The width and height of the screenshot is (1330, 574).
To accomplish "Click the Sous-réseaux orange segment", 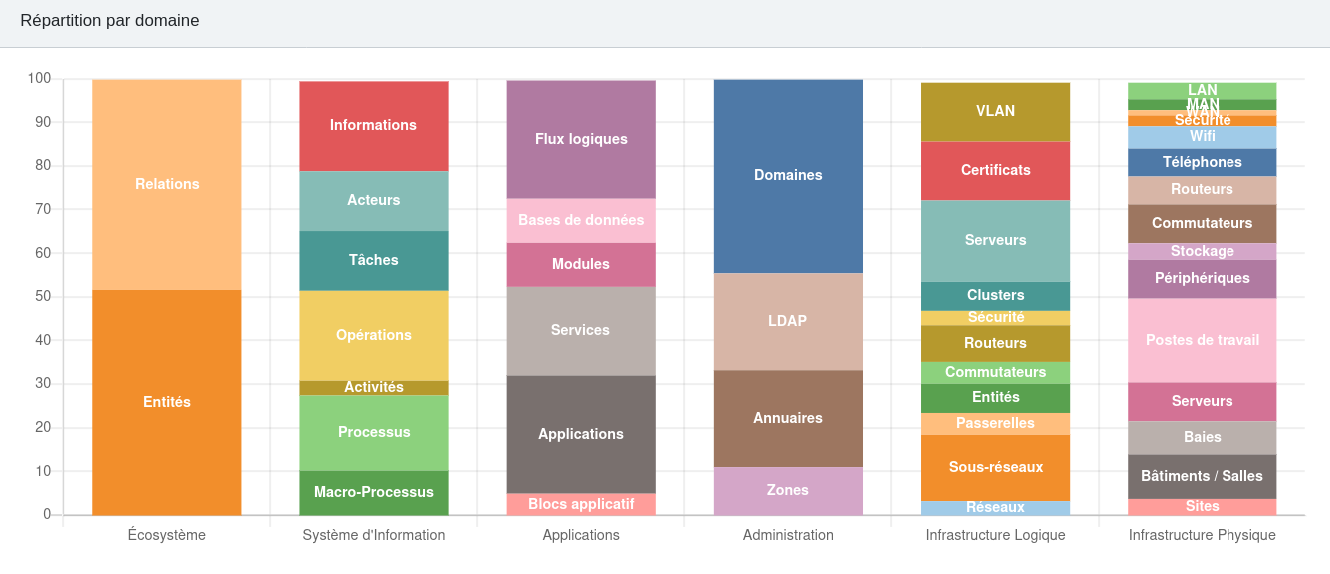I will (995, 467).
